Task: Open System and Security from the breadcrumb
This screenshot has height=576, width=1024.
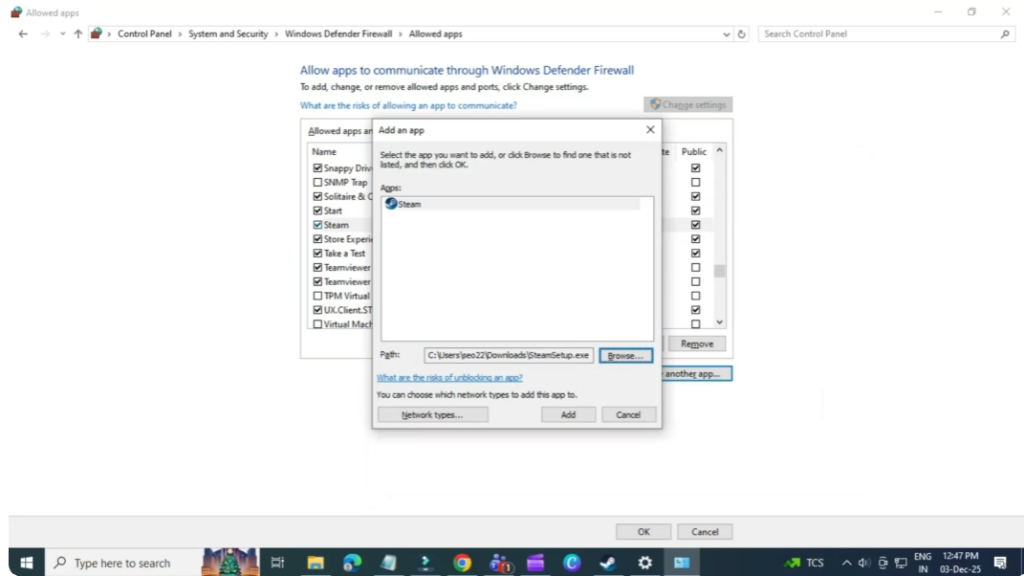Action: [x=228, y=33]
